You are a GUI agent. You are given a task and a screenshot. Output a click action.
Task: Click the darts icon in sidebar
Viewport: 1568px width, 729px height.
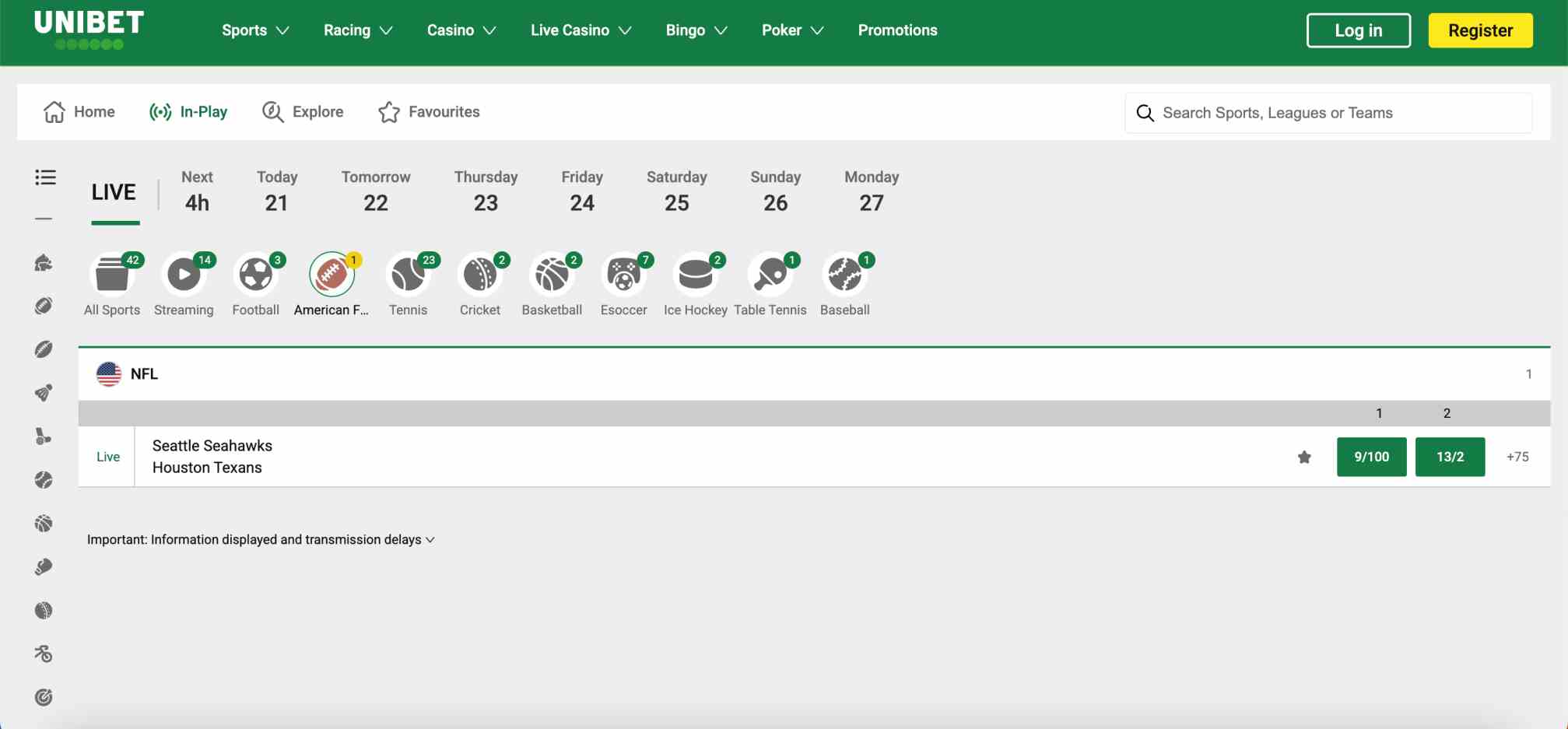coord(44,698)
